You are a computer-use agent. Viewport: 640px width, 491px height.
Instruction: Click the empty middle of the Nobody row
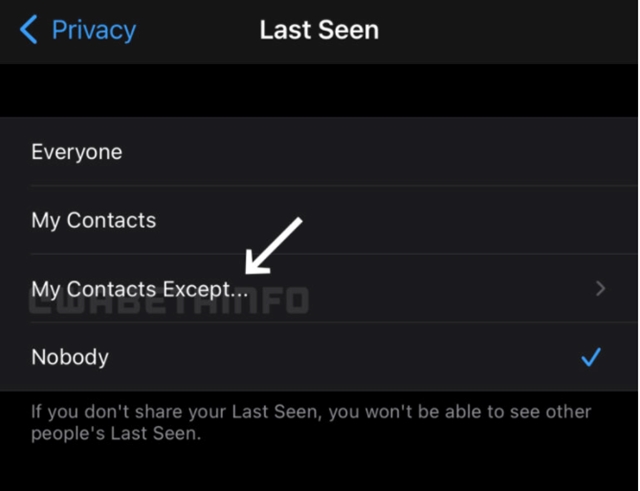(344, 357)
